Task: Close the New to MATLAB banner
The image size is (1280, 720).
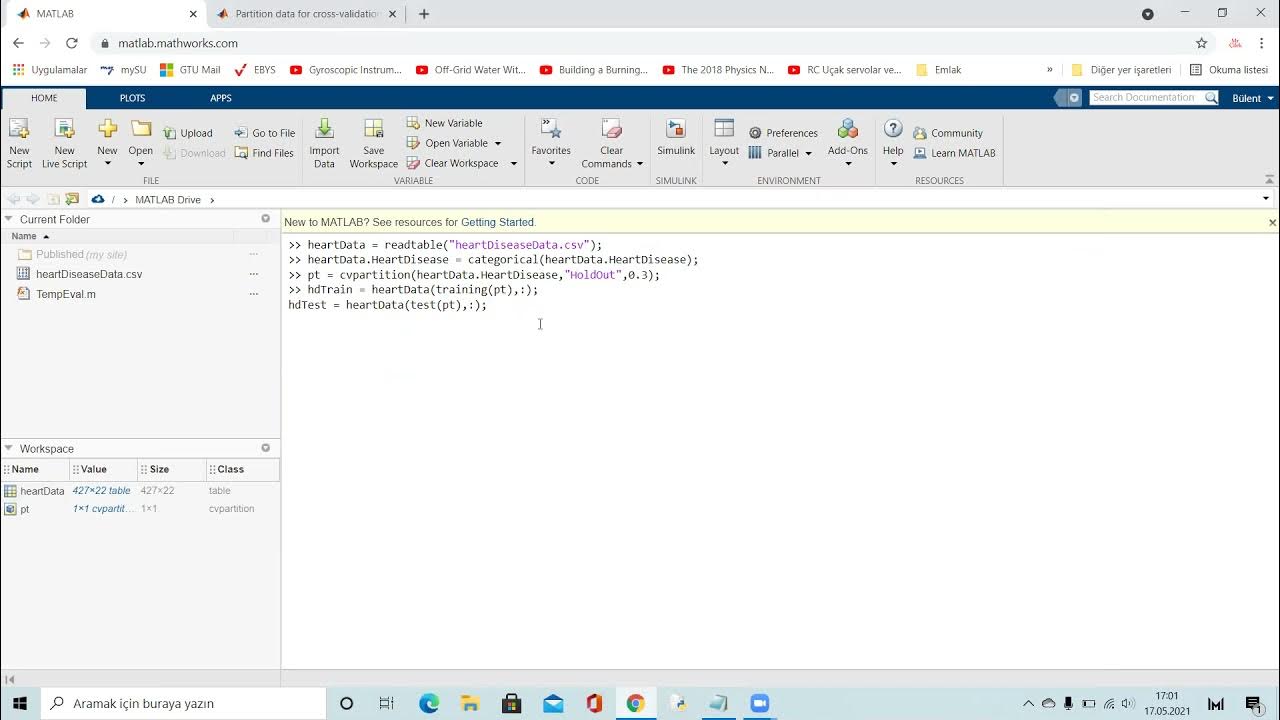Action: coord(1272,222)
